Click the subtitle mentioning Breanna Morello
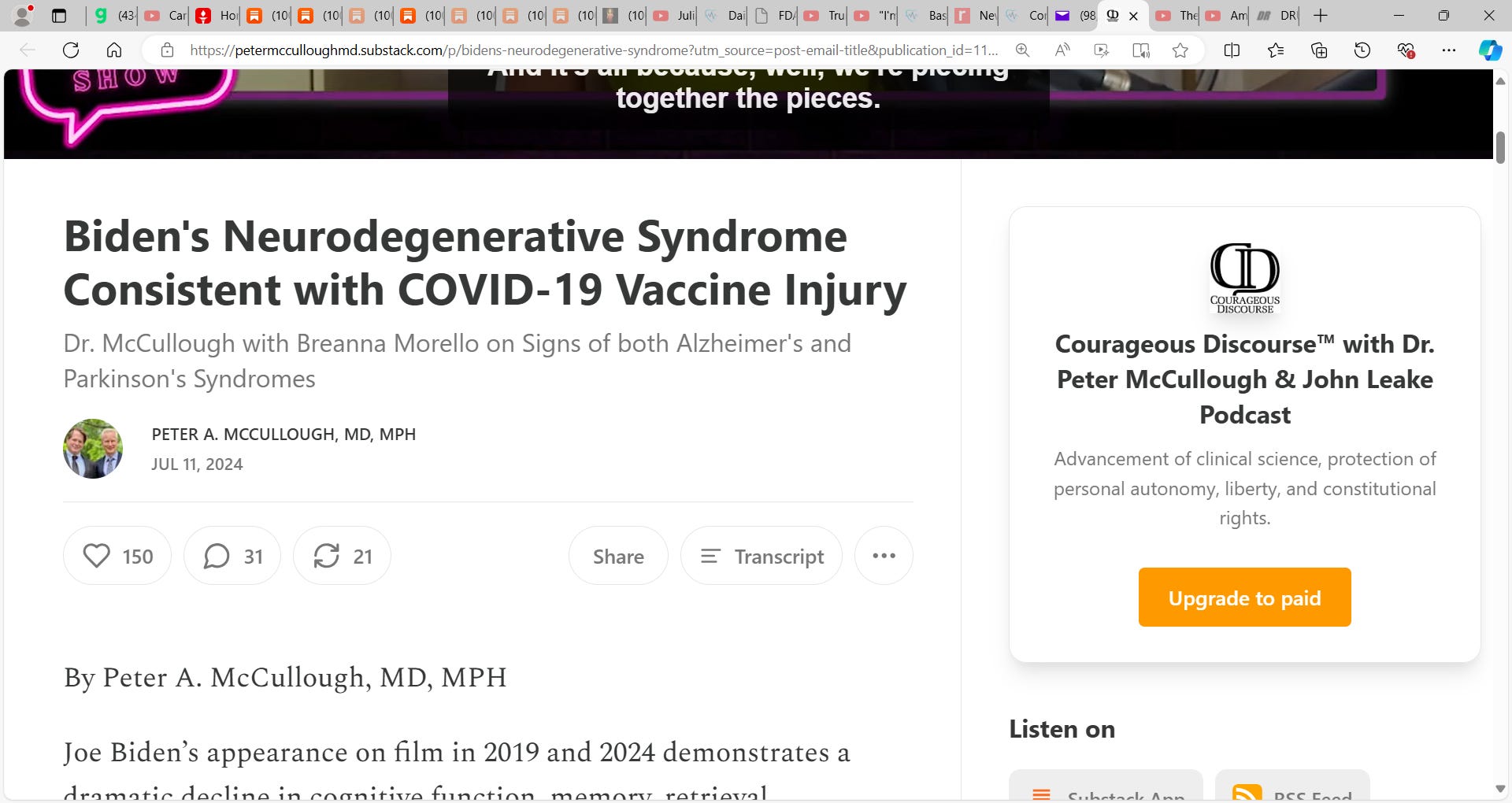This screenshot has width=1512, height=803. (x=457, y=361)
